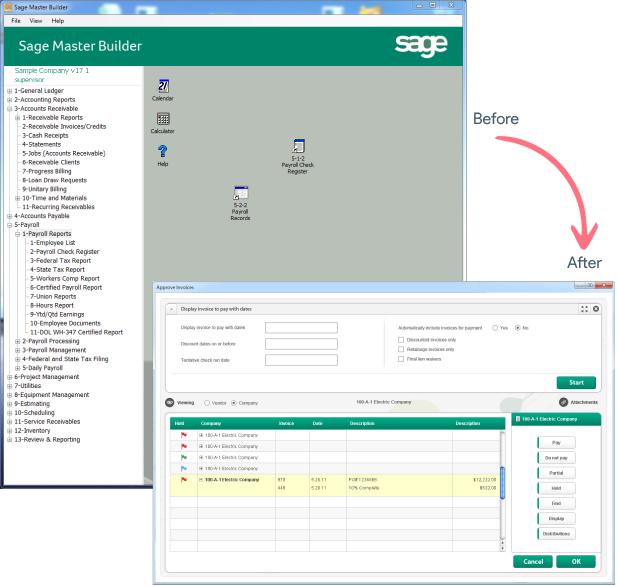Screen dimensions: 617x586
Task: Click the red flag in the highlighted row
Action: [183, 480]
